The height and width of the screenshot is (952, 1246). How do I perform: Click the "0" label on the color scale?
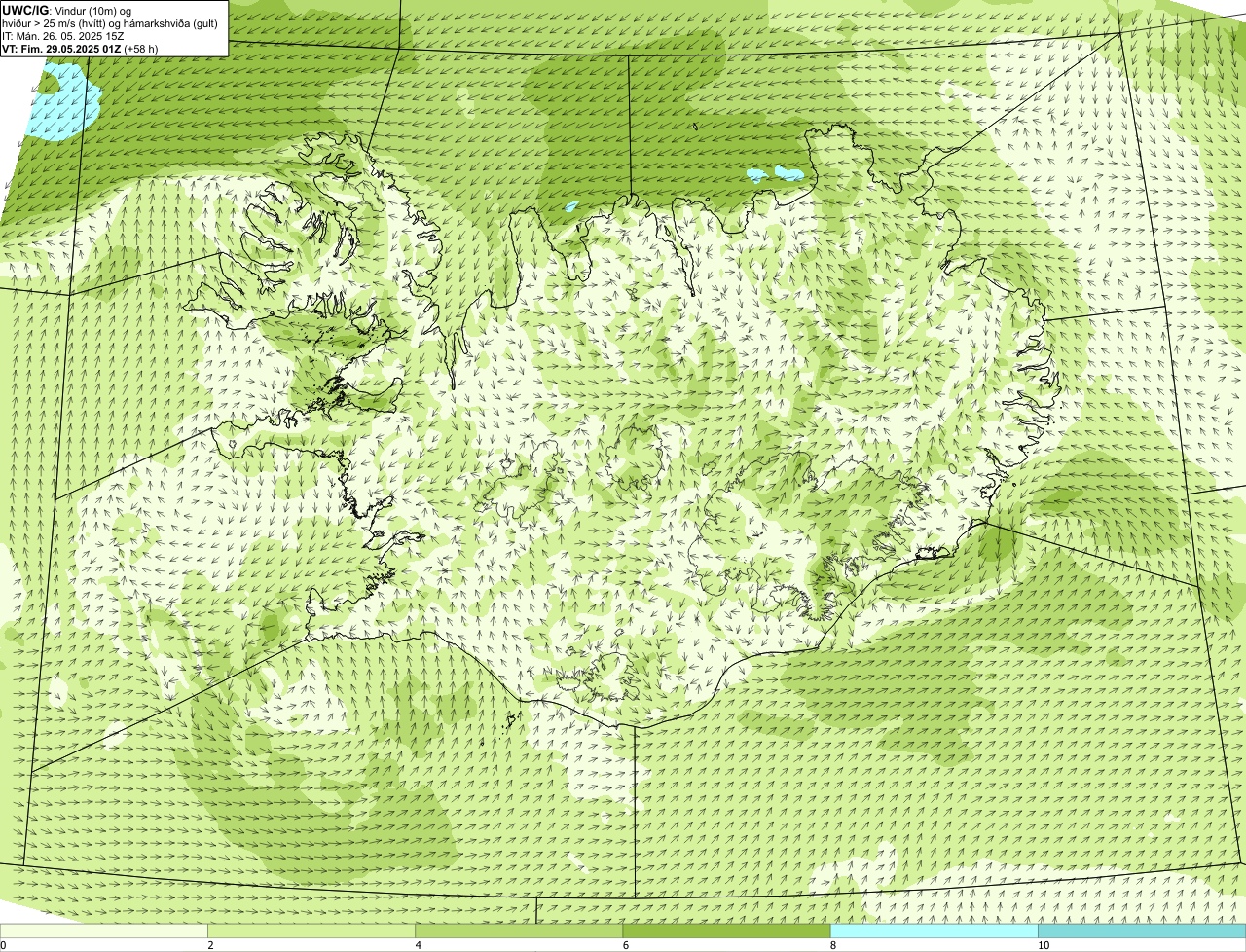click(3, 945)
